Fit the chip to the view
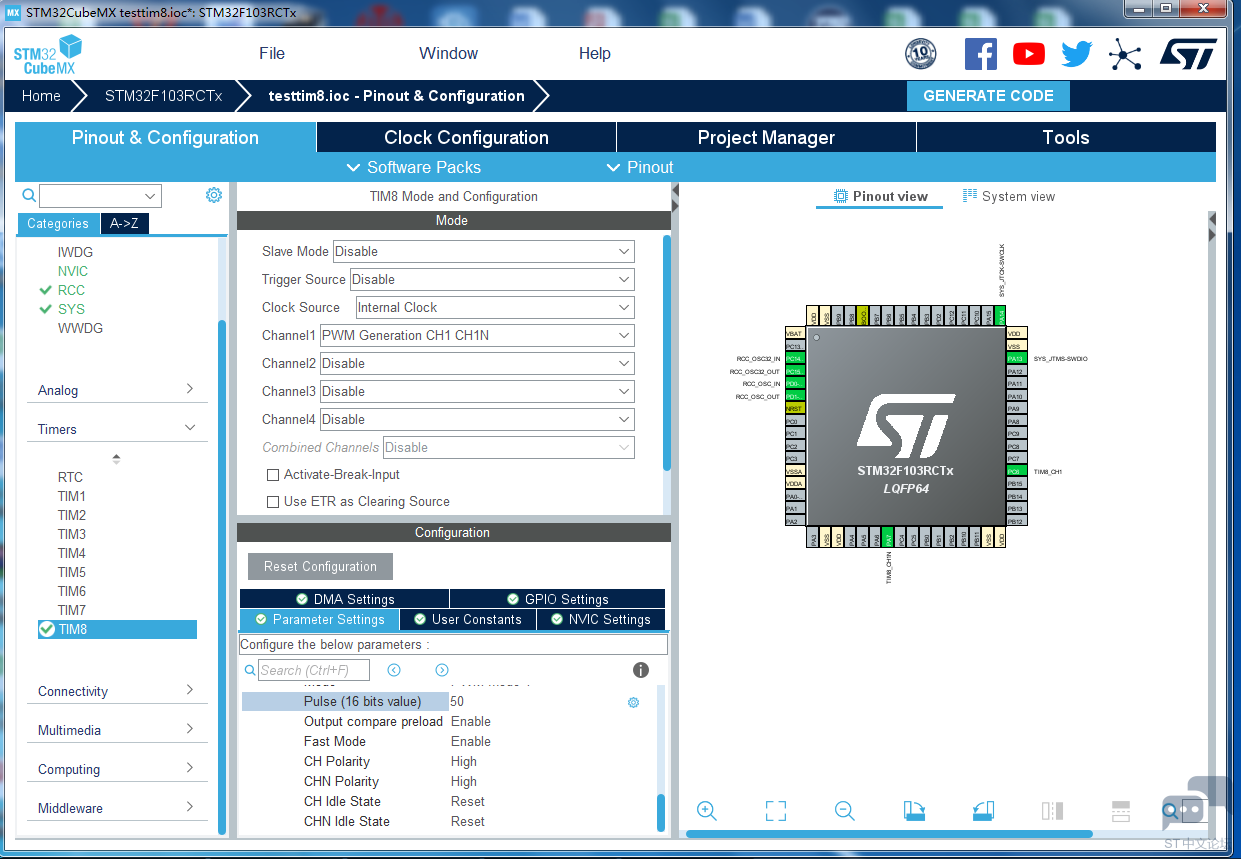Image resolution: width=1241 pixels, height=859 pixels. (775, 811)
